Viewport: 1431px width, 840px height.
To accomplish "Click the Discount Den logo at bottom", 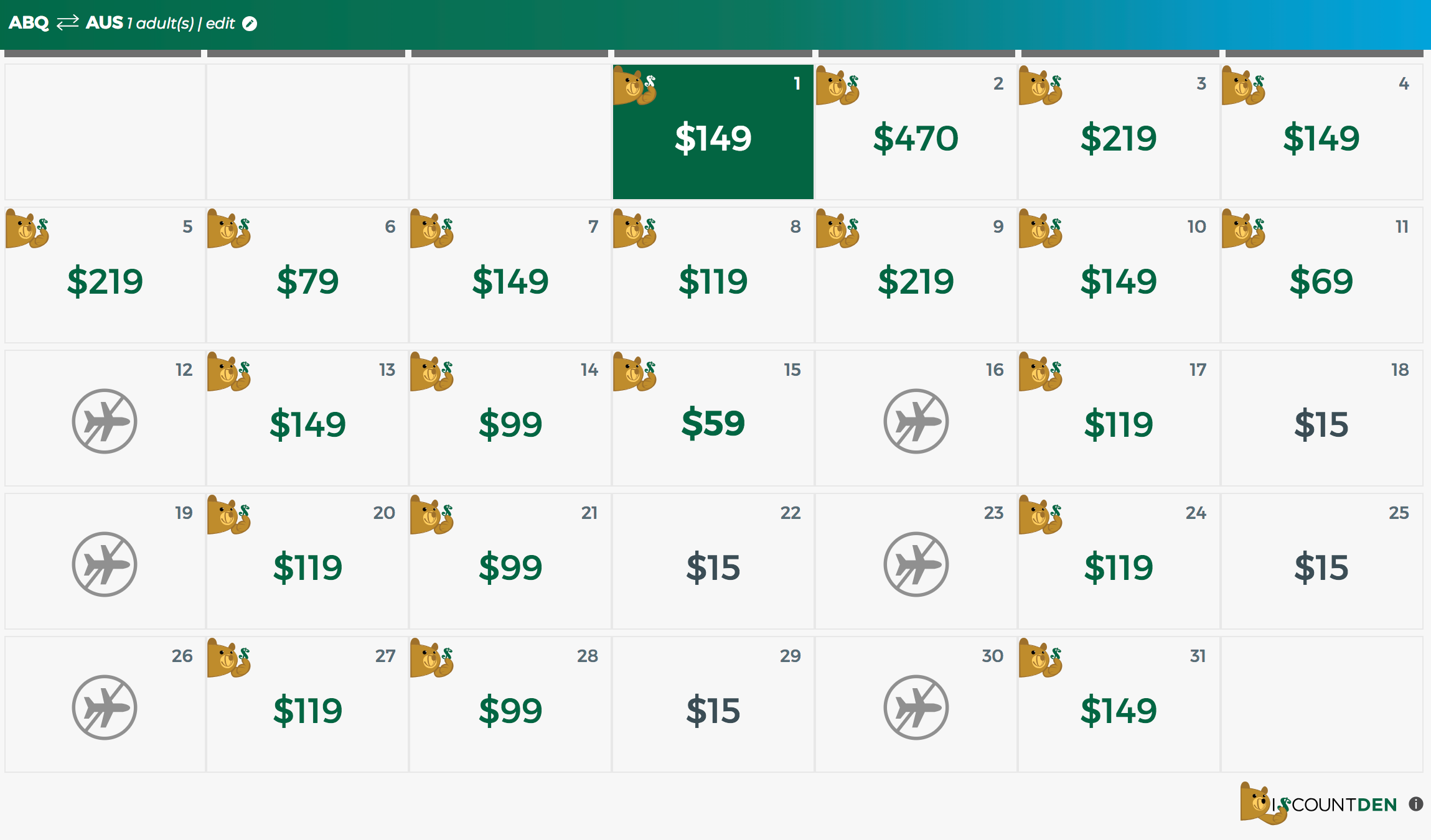I will click(x=1318, y=804).
